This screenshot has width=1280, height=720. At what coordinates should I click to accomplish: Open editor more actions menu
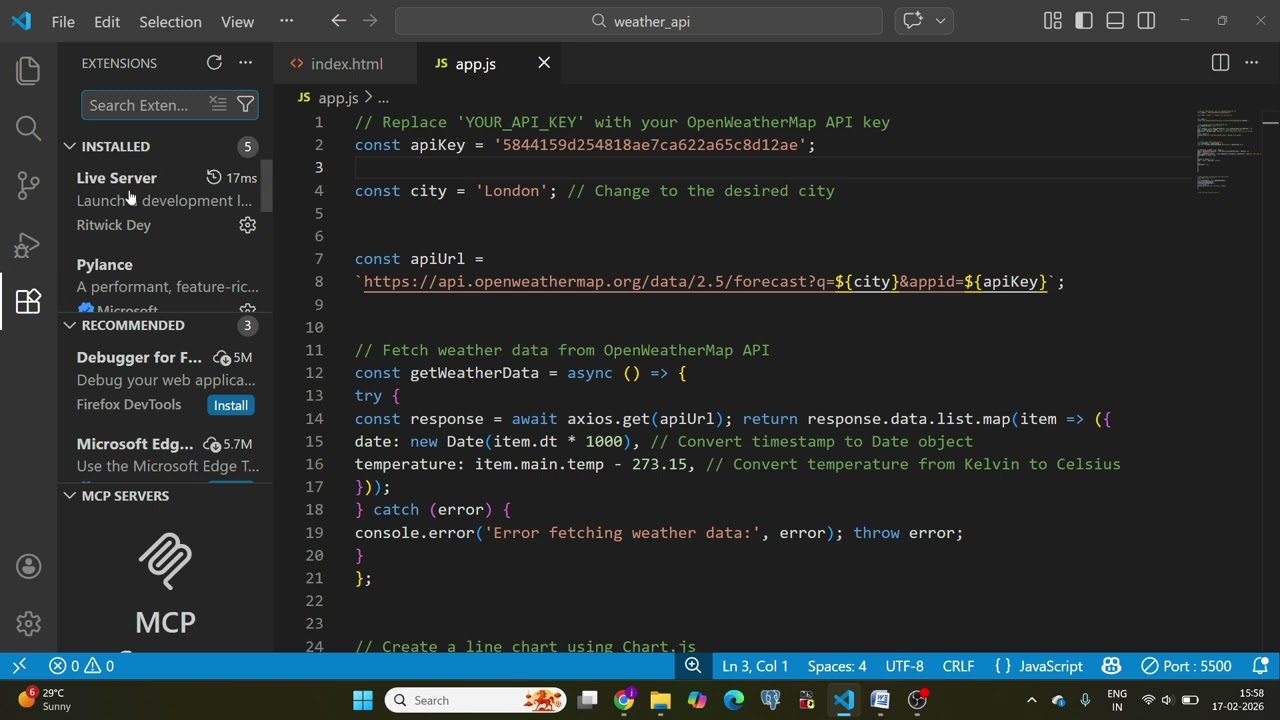(x=1251, y=63)
